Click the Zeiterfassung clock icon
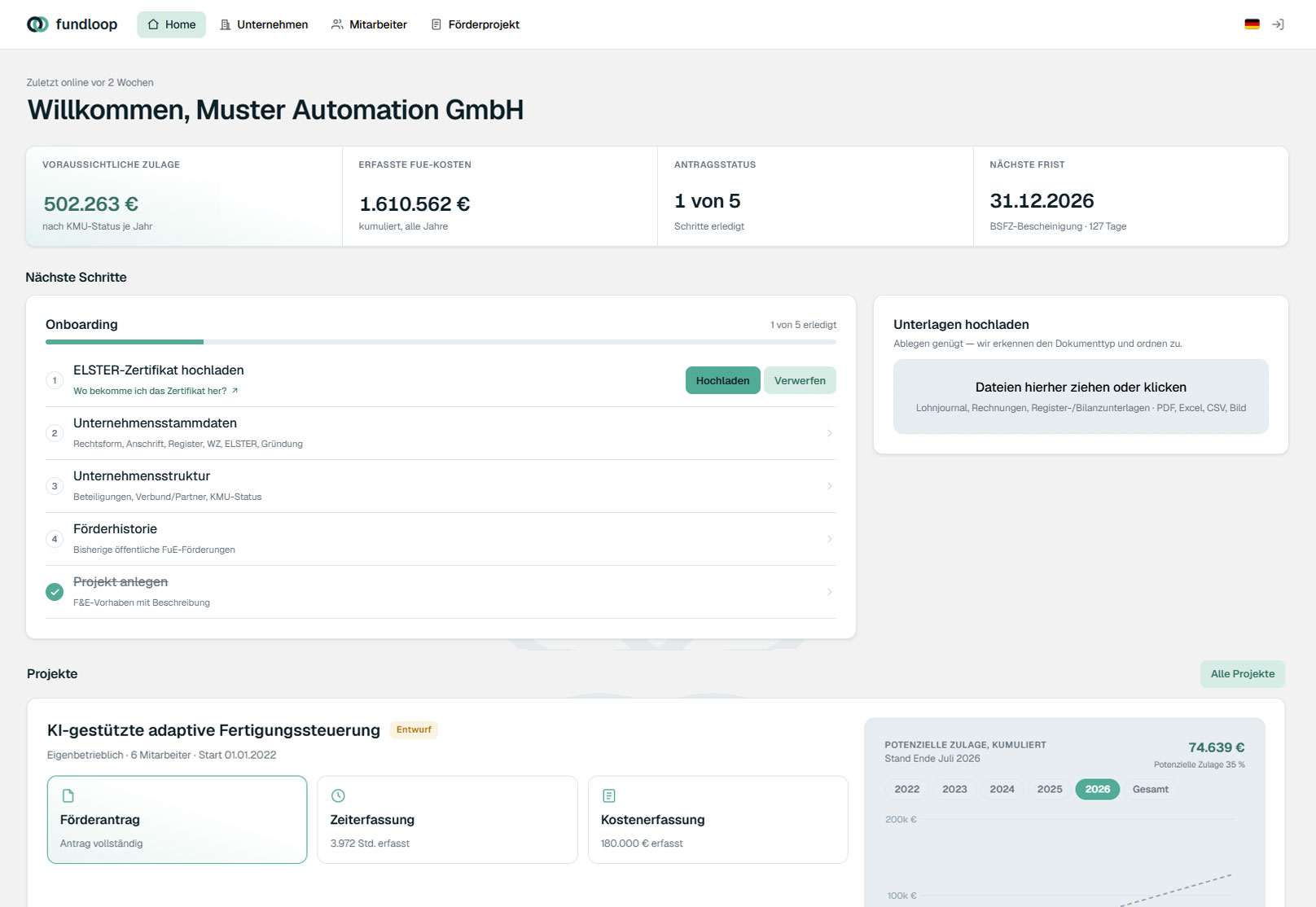This screenshot has height=907, width=1316. pyautogui.click(x=338, y=795)
